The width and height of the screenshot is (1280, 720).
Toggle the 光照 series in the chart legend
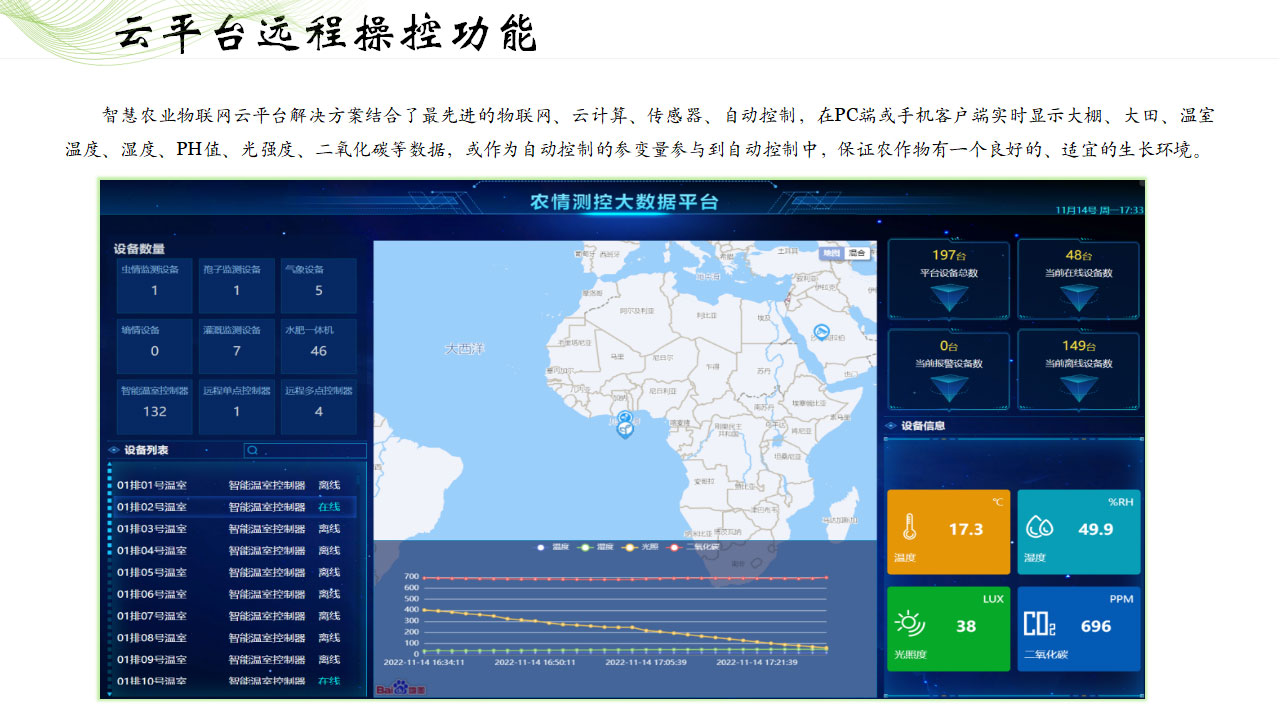[641, 547]
